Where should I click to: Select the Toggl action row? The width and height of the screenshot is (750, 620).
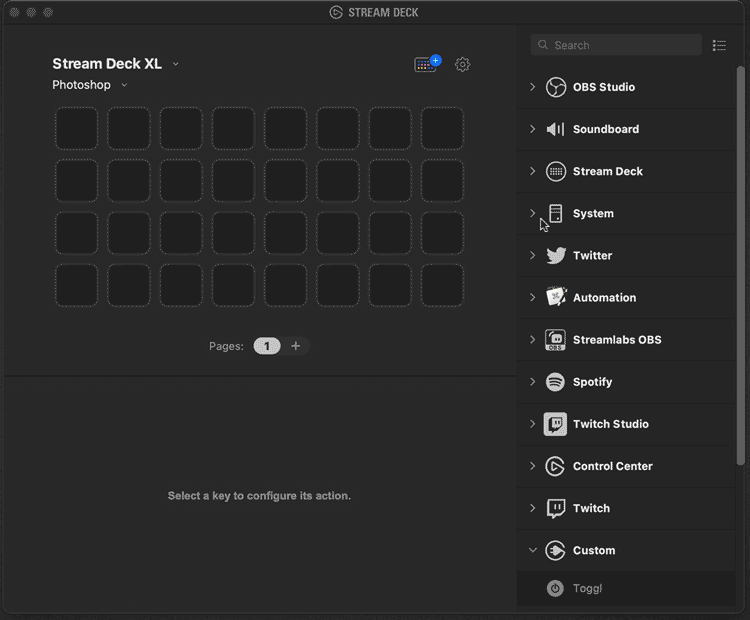626,588
